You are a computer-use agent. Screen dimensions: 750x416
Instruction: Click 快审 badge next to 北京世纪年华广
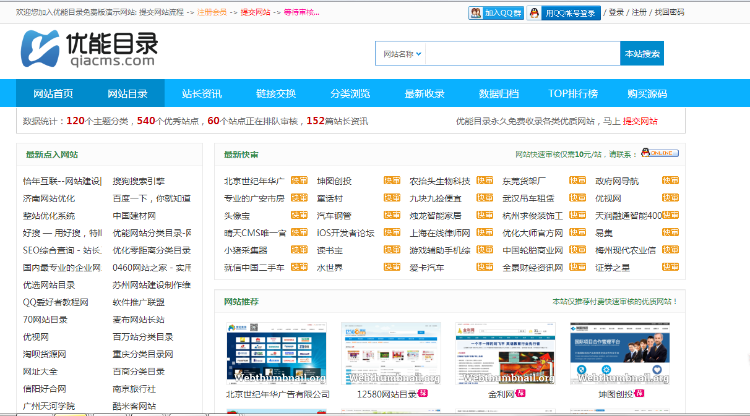point(299,180)
